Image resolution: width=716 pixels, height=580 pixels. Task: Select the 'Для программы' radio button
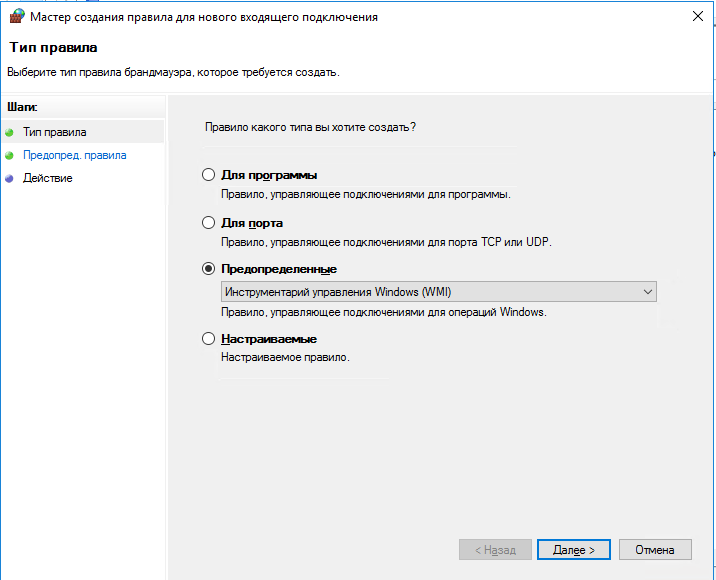coord(208,175)
